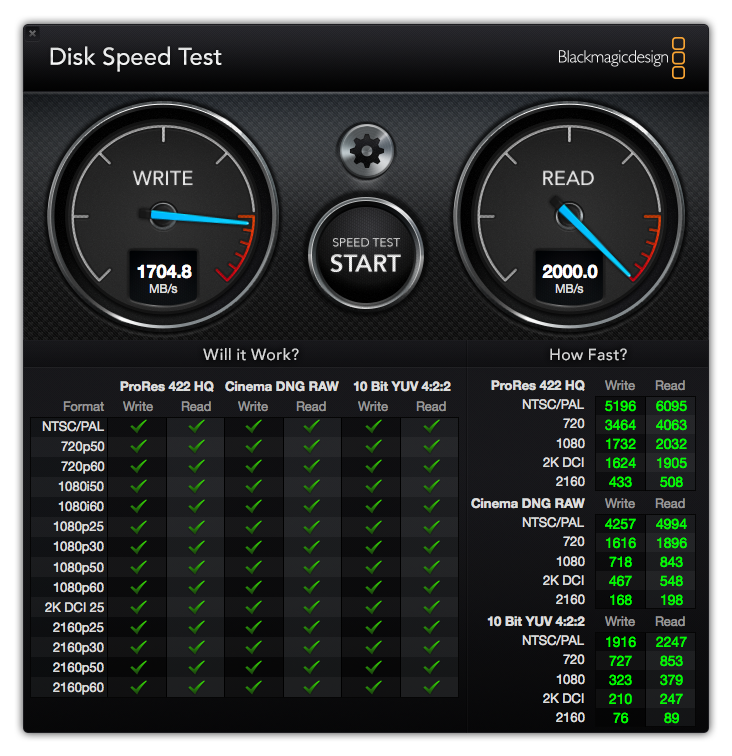
Task: Click ProRes 2160 read value 508
Action: [671, 482]
